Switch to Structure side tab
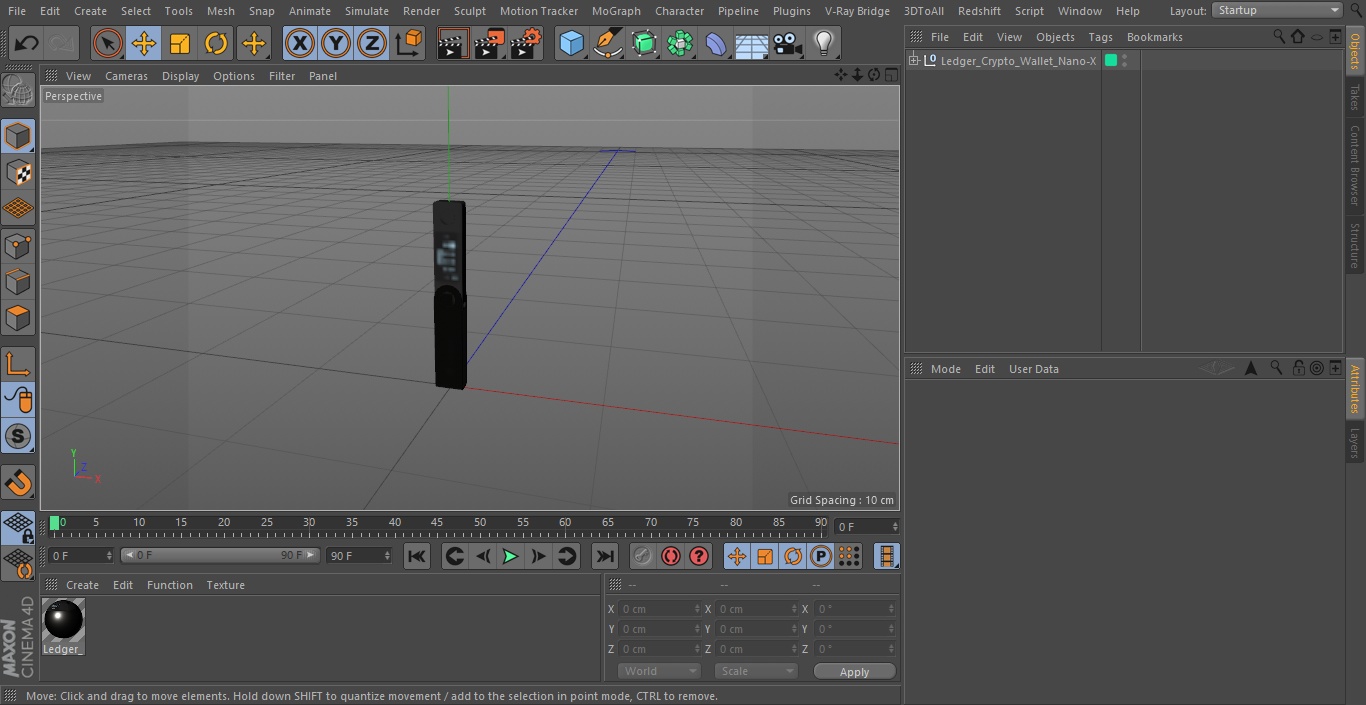Image resolution: width=1366 pixels, height=705 pixels. (x=1355, y=246)
